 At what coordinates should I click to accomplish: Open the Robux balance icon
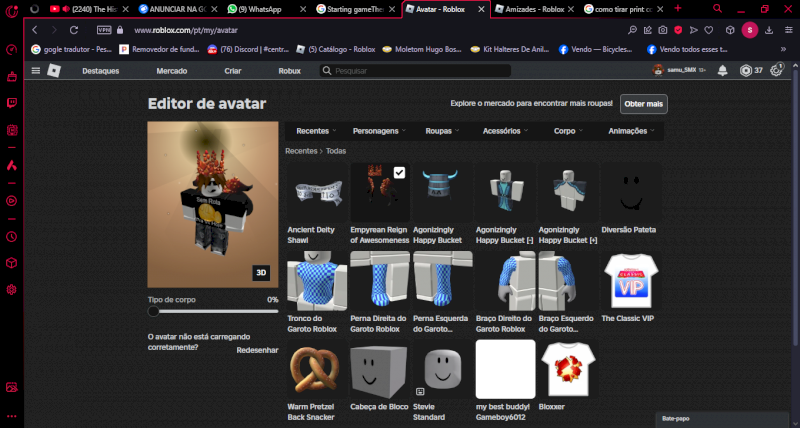point(745,70)
